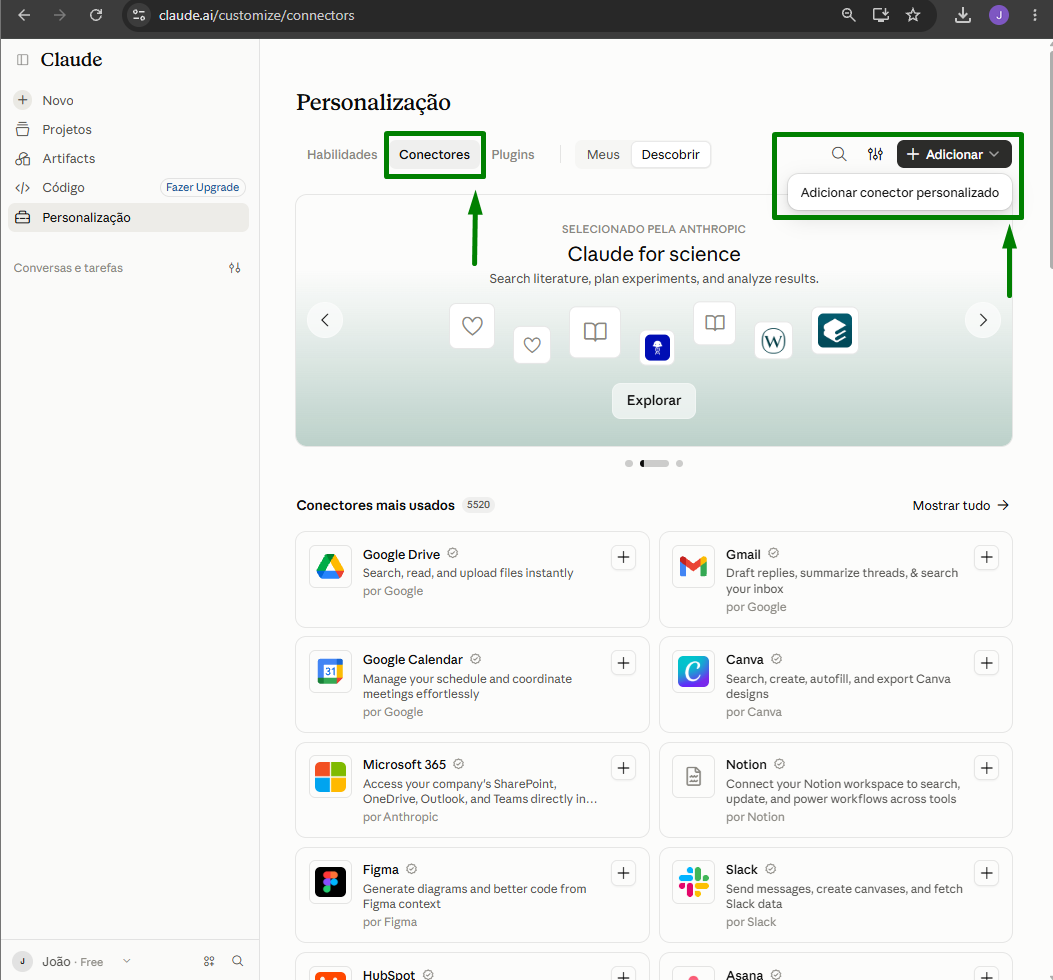The width and height of the screenshot is (1053, 980).
Task: Click the address bar URL claude.ai/customize/connectors
Action: 257,15
